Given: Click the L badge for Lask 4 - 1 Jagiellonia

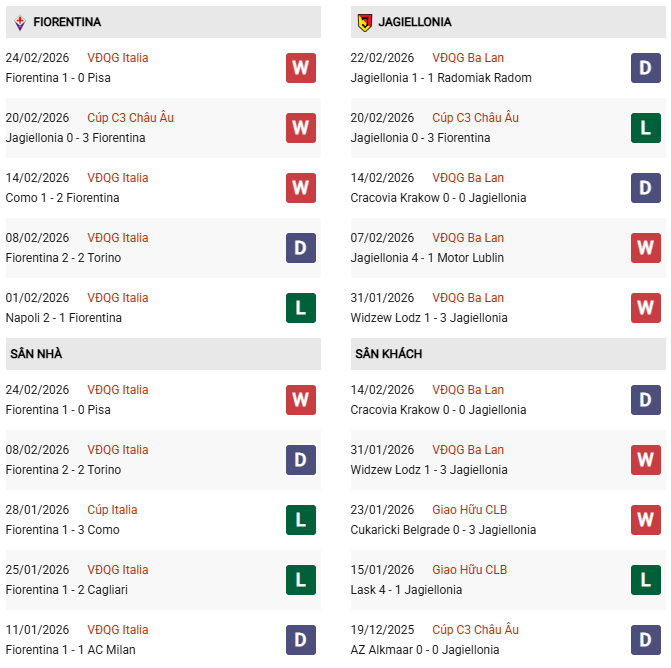Looking at the screenshot, I should tap(645, 580).
